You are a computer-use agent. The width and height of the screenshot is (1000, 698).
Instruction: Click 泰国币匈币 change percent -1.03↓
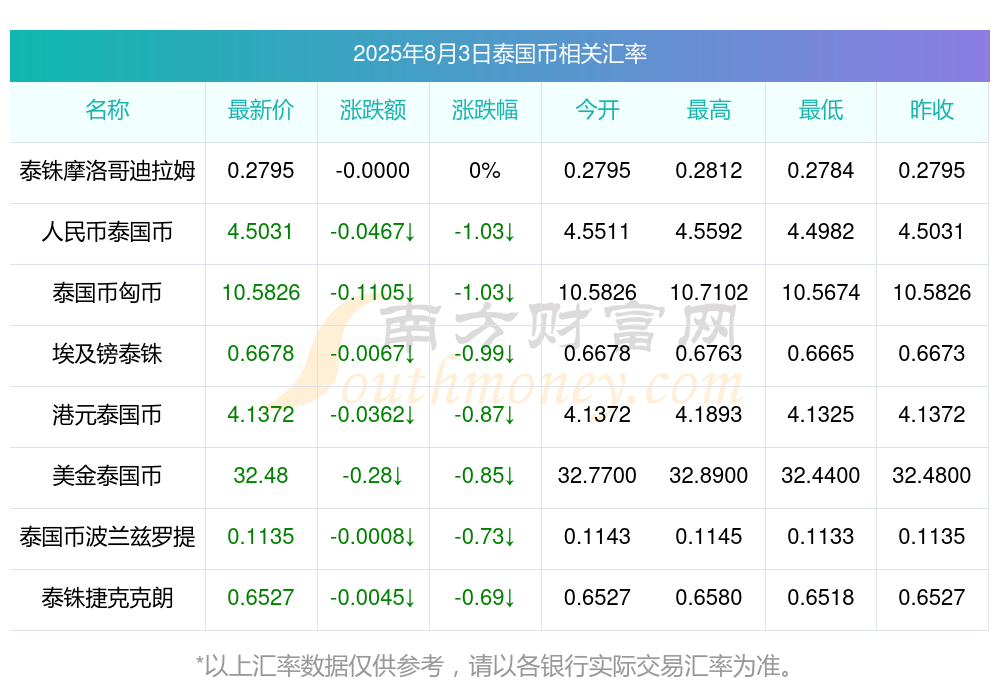tap(485, 293)
